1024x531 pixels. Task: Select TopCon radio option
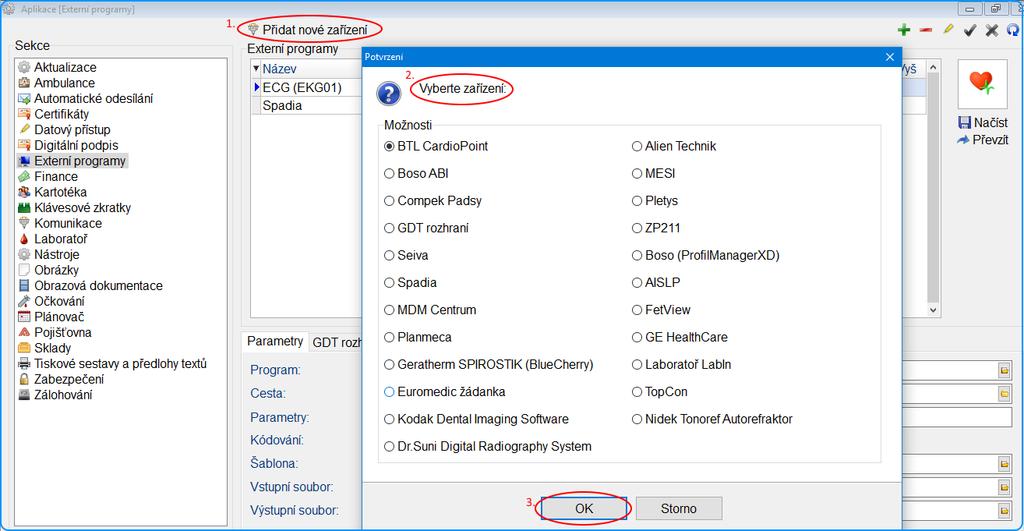point(660,393)
